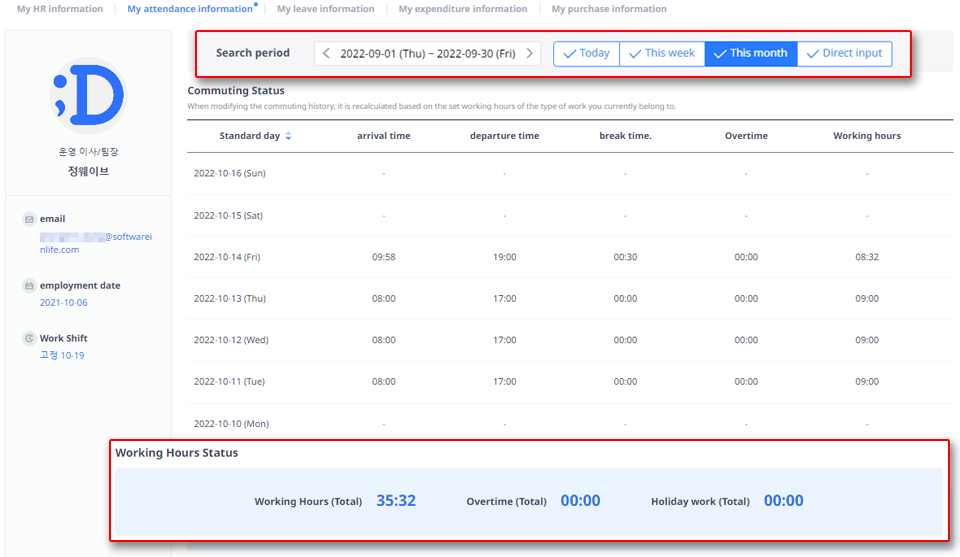Click the Work Shift clock icon
The image size is (960, 557).
point(29,339)
